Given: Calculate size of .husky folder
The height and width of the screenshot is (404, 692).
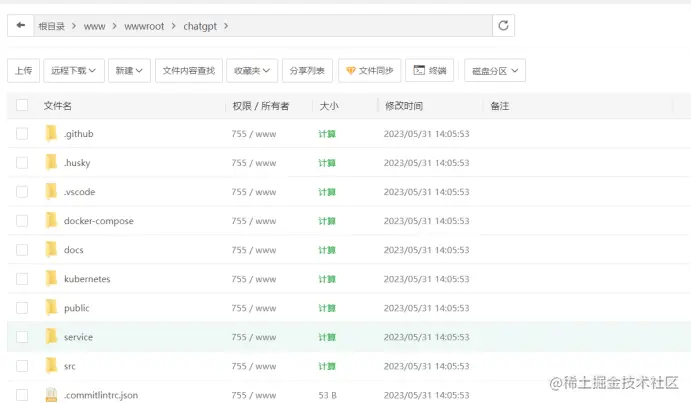Looking at the screenshot, I should point(327,162).
